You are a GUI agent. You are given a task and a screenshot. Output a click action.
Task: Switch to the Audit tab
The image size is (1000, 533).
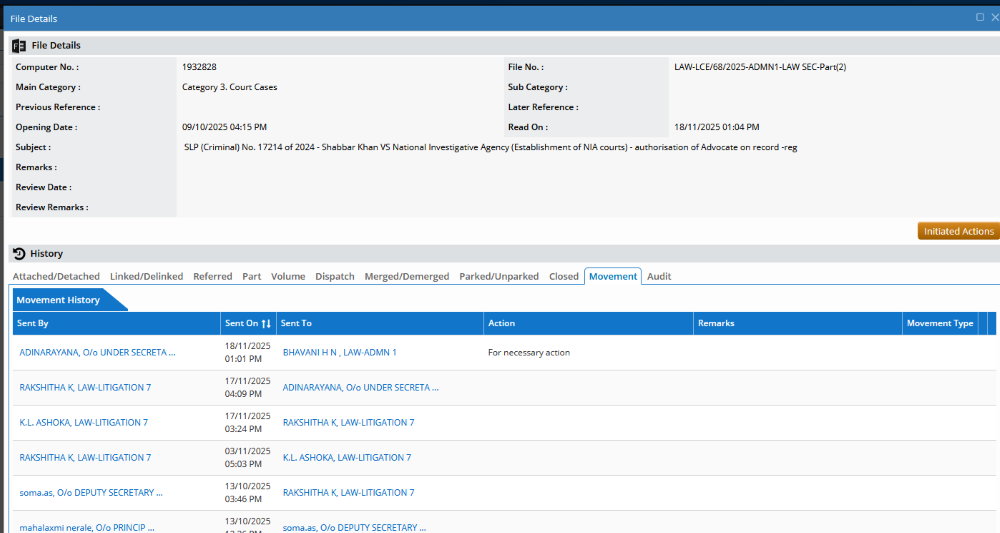click(659, 276)
